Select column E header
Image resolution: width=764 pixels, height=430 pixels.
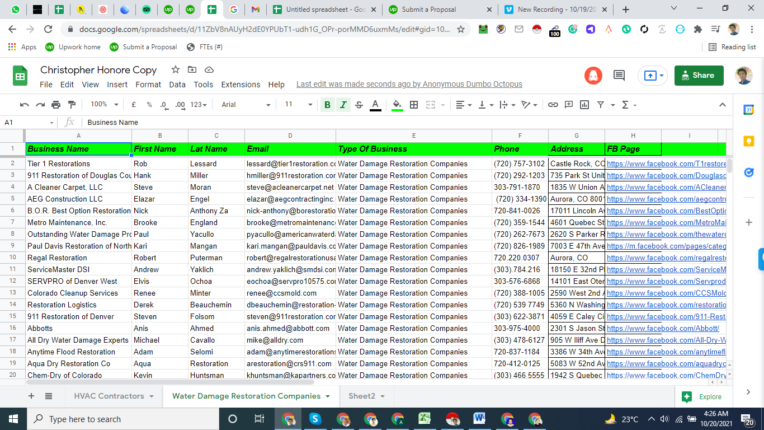click(414, 135)
